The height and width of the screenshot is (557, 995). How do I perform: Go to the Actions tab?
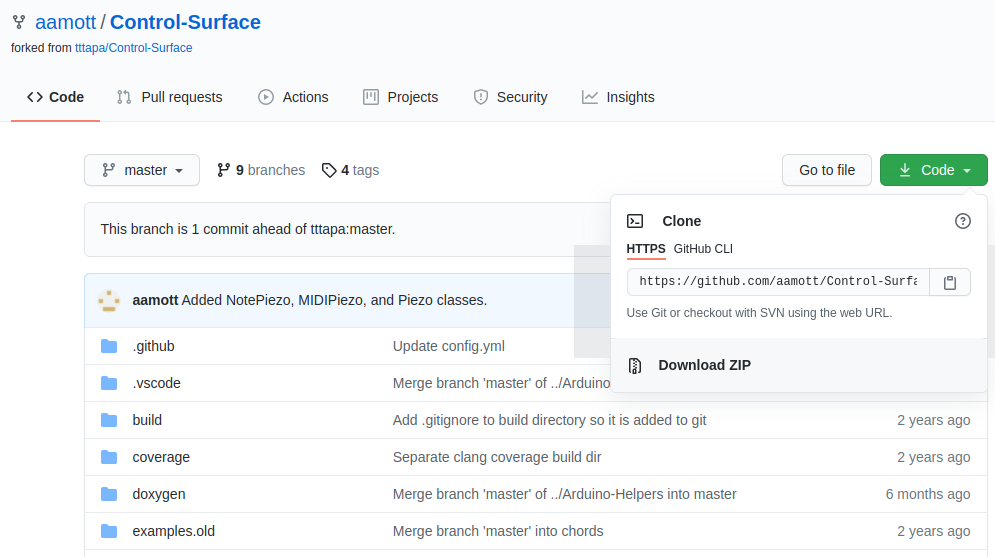293,97
